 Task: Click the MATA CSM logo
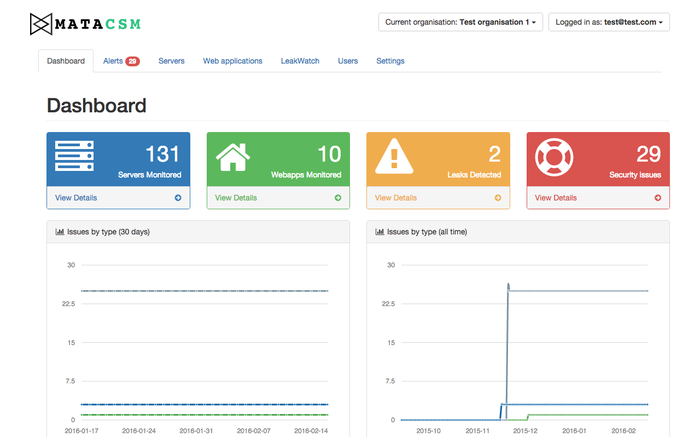[x=85, y=24]
